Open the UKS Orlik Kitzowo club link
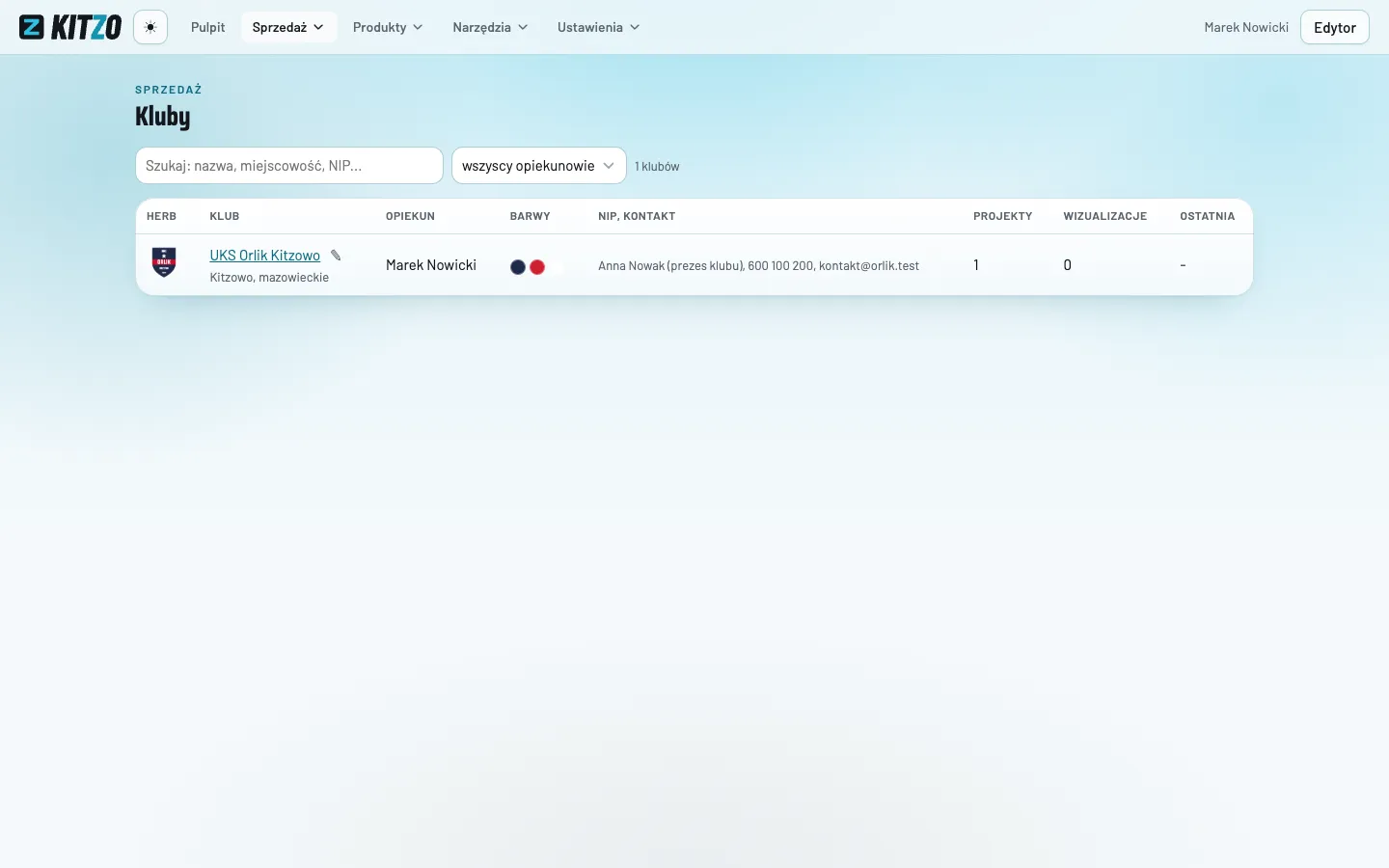Image resolution: width=1389 pixels, height=868 pixels. (x=265, y=256)
